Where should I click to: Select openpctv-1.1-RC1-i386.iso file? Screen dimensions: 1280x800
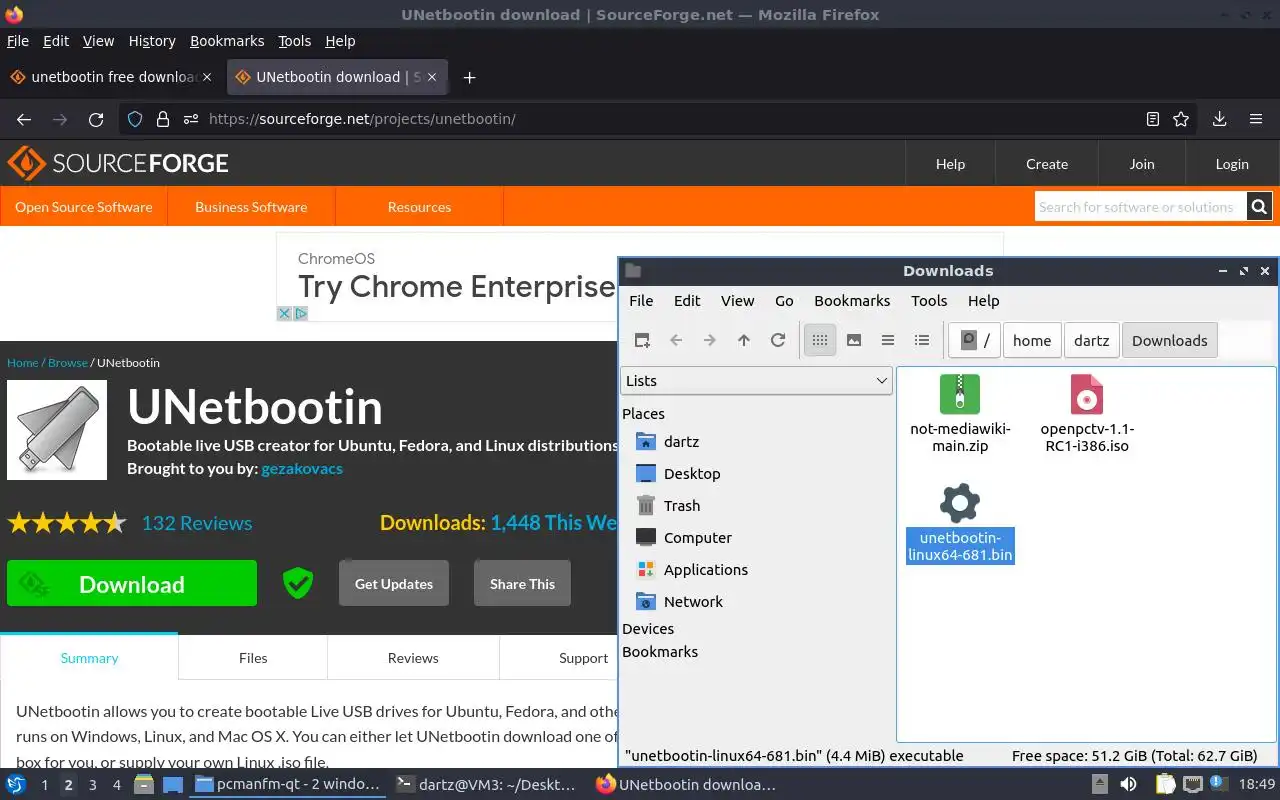1087,414
